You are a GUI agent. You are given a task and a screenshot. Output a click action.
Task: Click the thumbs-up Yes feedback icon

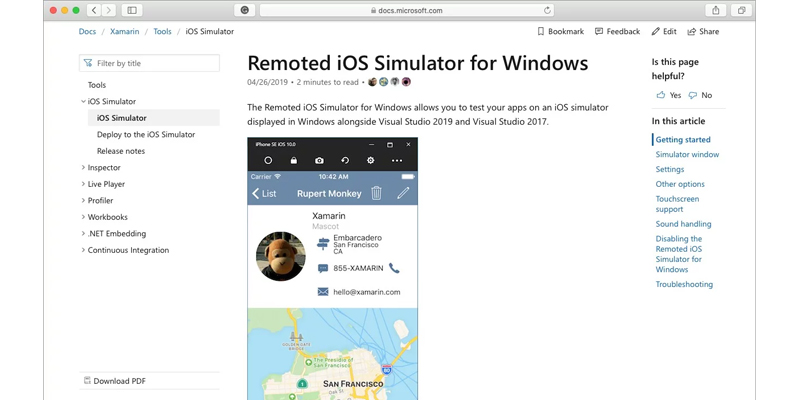click(x=661, y=96)
